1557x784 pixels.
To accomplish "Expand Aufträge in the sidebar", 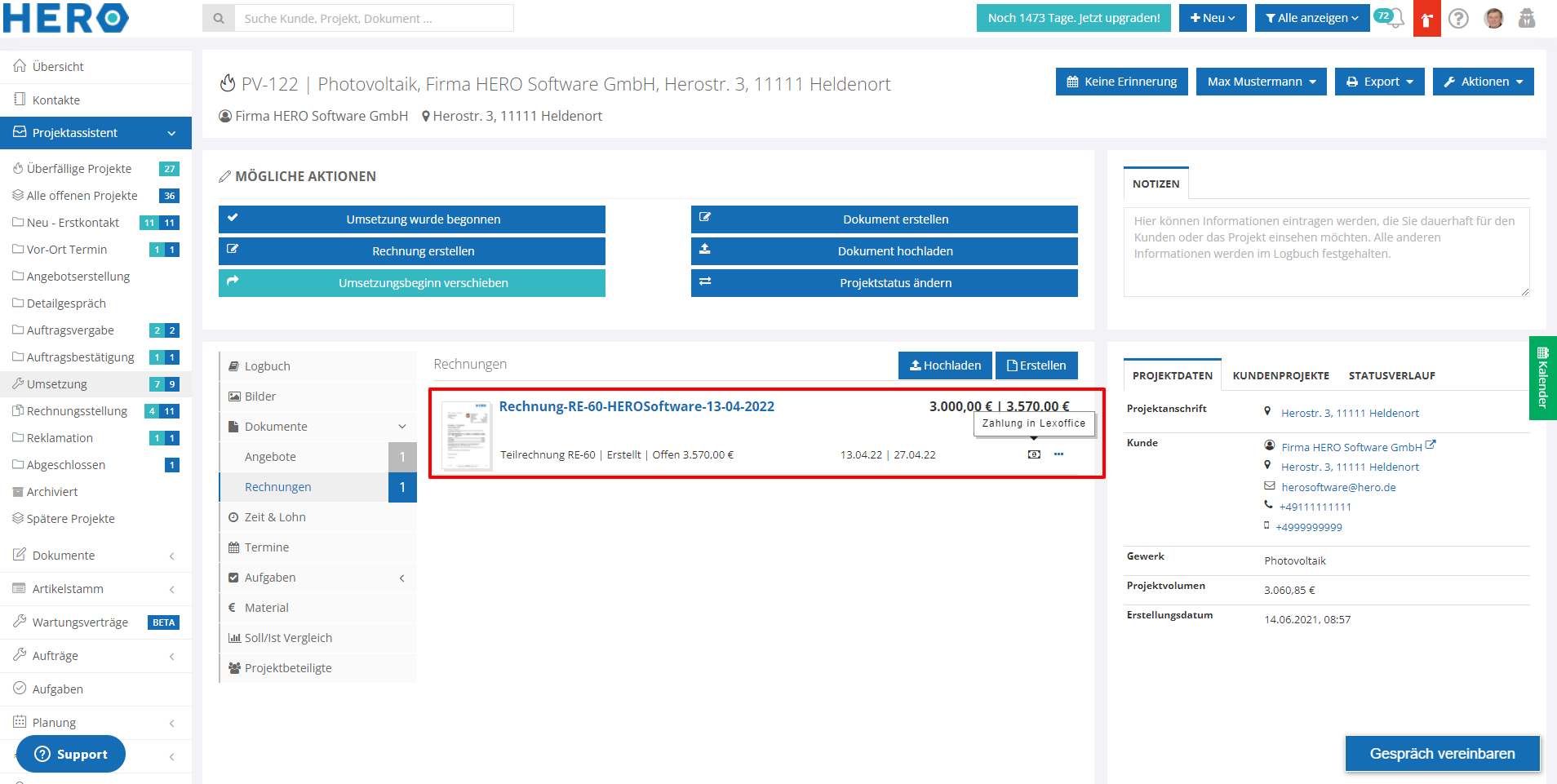I will [x=96, y=656].
